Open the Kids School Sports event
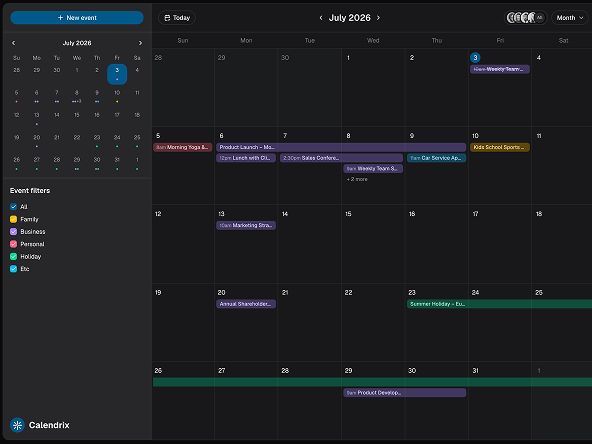 [500, 147]
